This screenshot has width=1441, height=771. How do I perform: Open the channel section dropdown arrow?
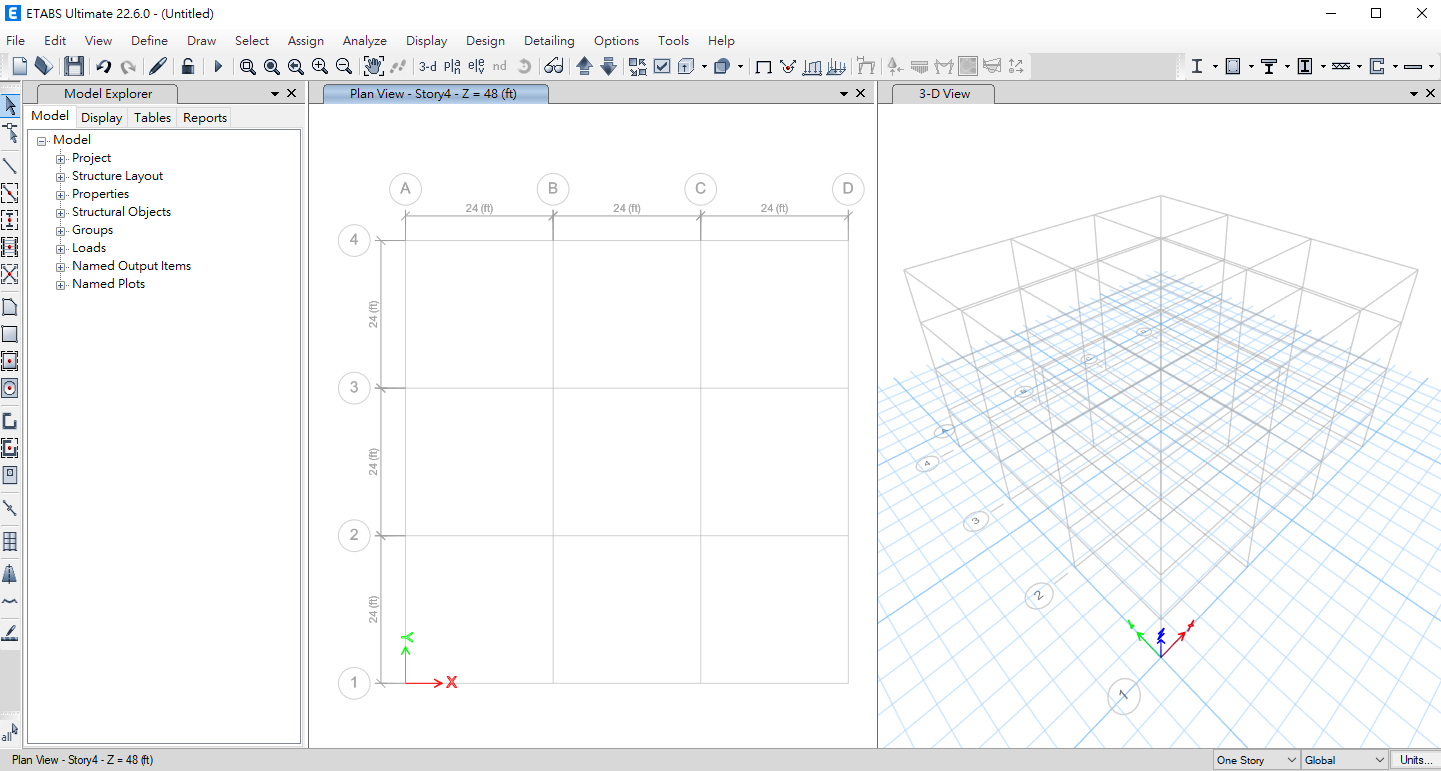[x=1395, y=66]
